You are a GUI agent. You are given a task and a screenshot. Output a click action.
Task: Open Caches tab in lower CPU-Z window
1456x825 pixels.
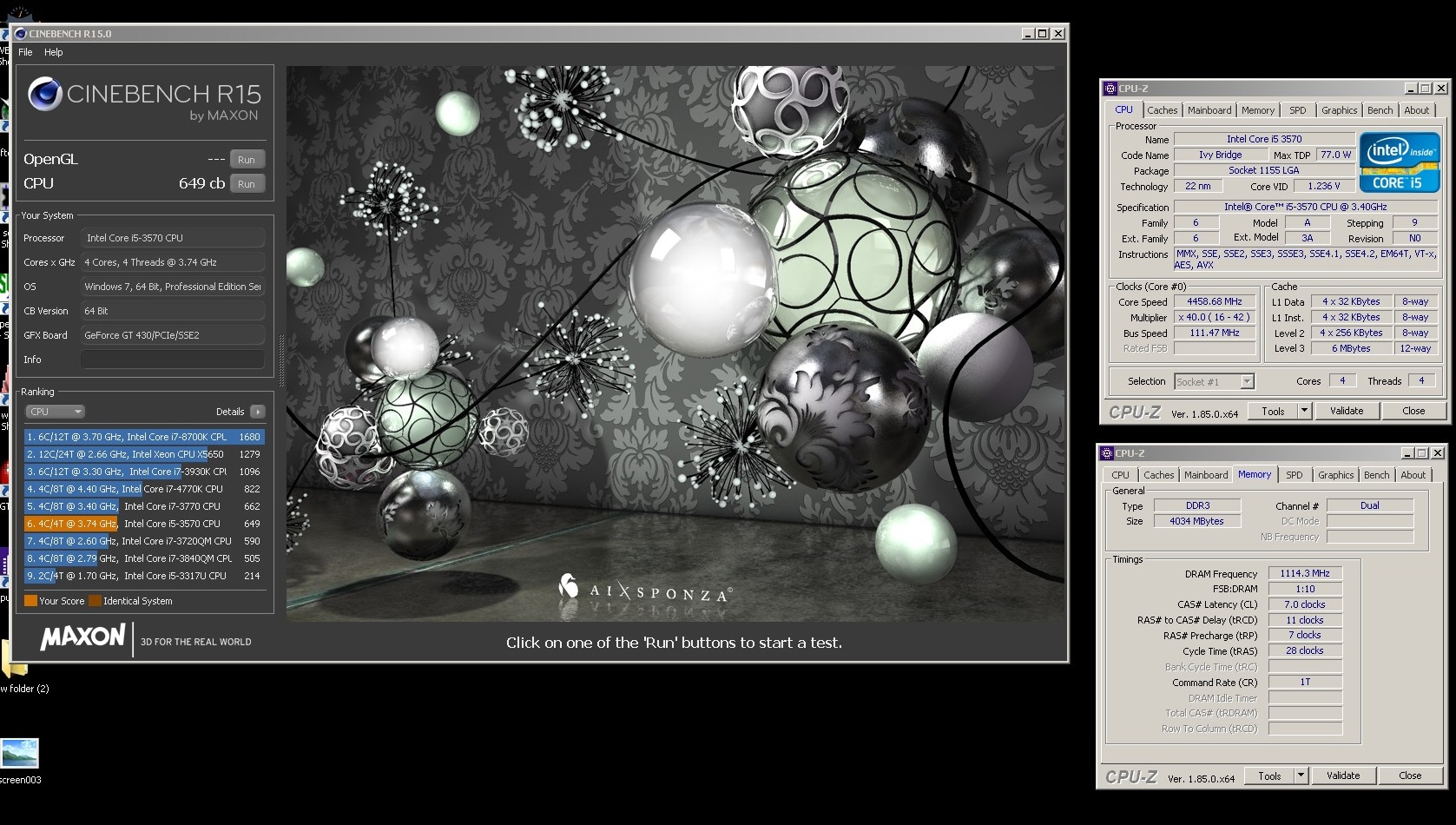(1158, 475)
